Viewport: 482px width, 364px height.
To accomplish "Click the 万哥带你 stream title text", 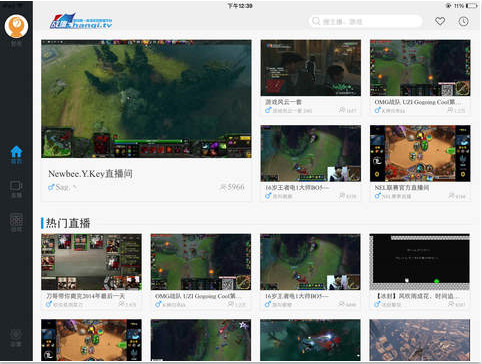I will (x=85, y=296).
